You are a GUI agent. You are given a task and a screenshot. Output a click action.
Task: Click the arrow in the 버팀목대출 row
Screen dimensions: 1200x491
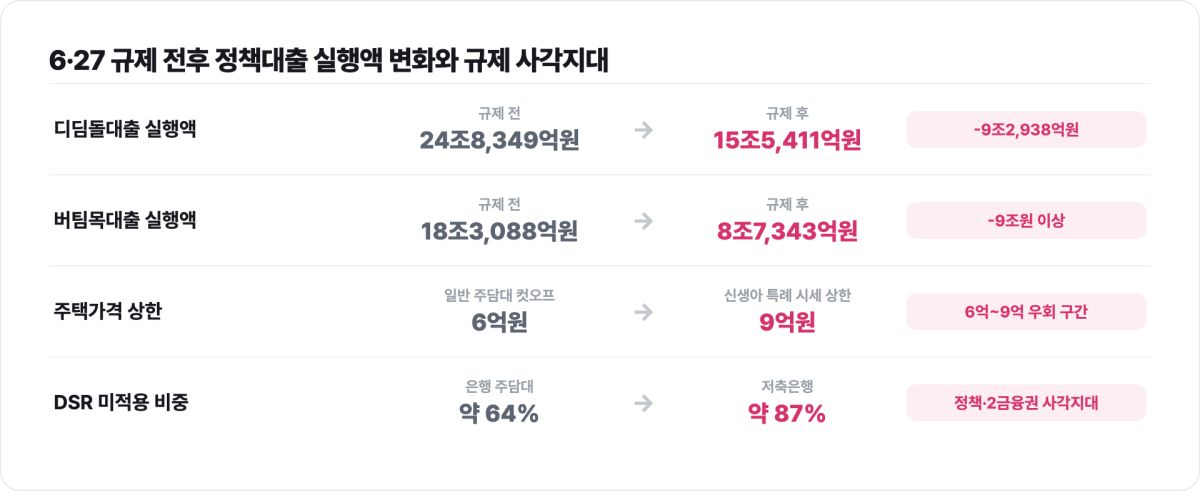(x=644, y=221)
